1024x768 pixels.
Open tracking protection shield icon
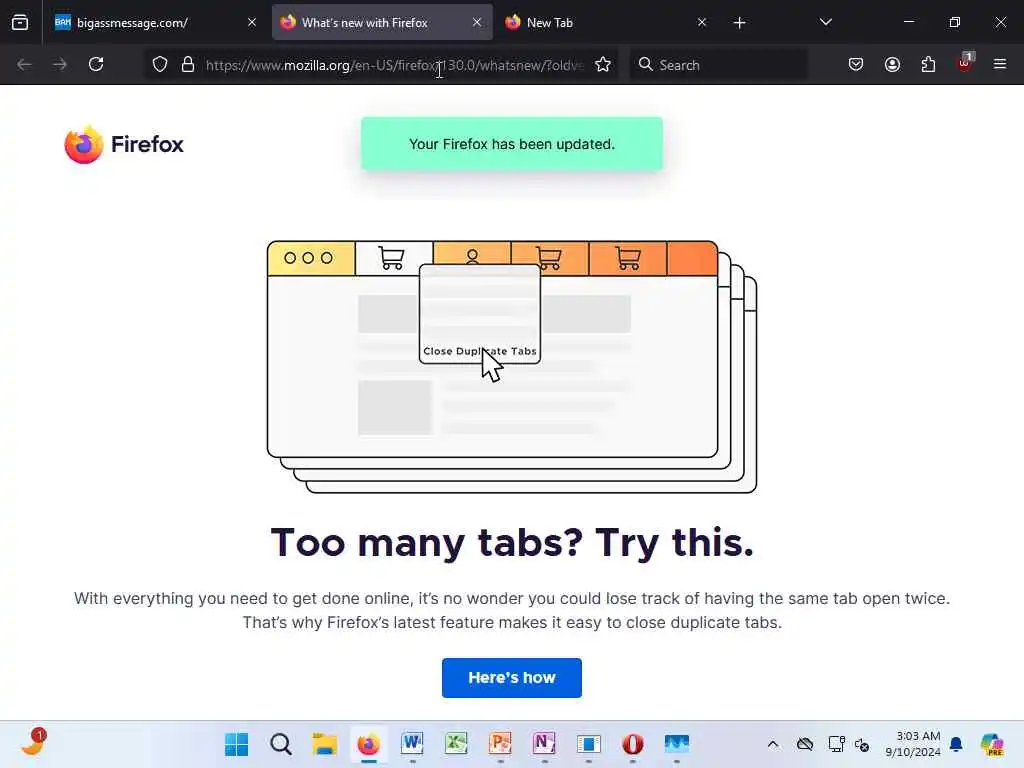coord(160,65)
